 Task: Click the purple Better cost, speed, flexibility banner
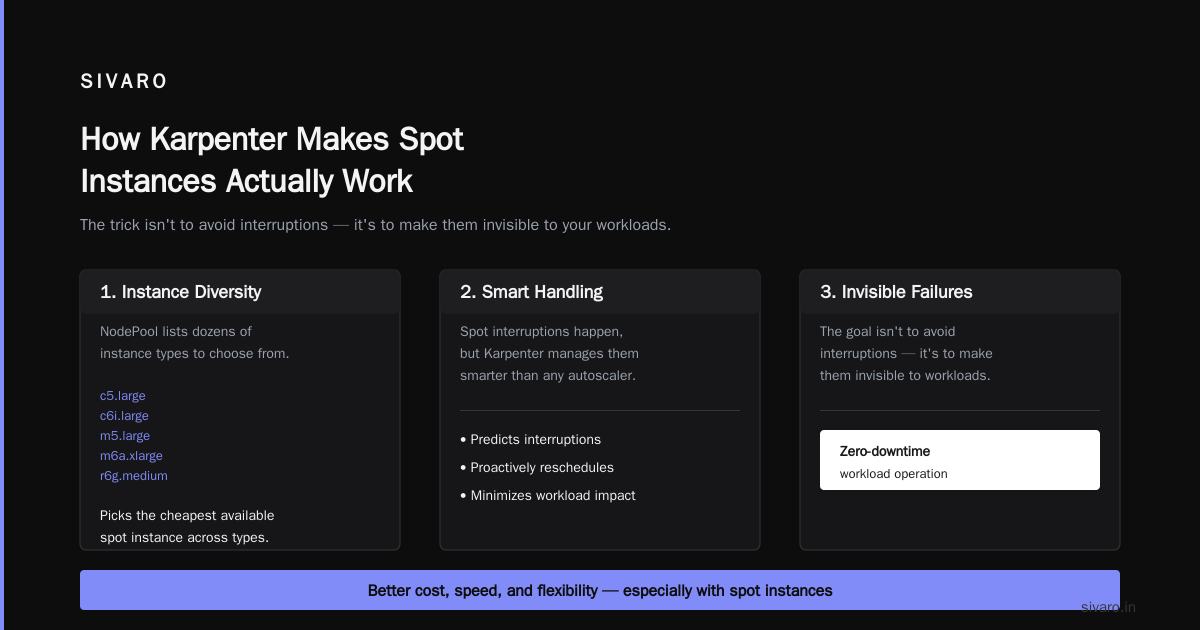600,590
